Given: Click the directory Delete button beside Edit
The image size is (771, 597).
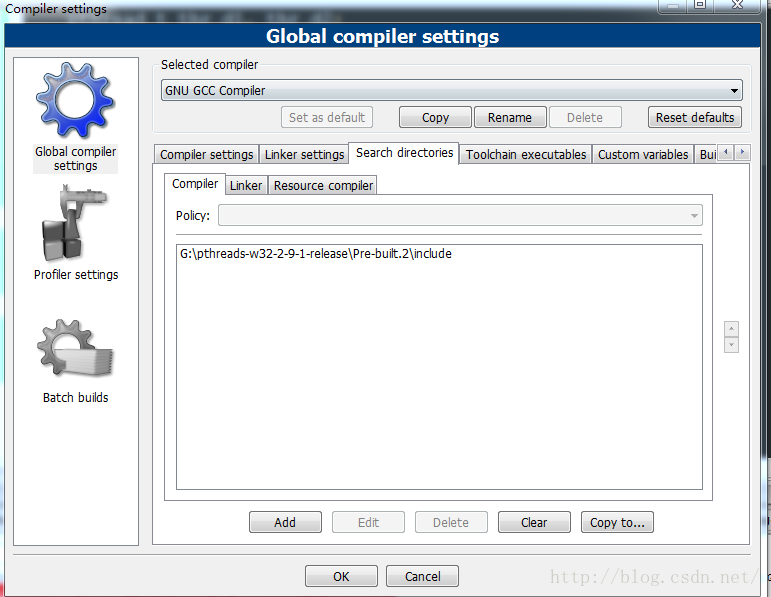Looking at the screenshot, I should point(451,522).
